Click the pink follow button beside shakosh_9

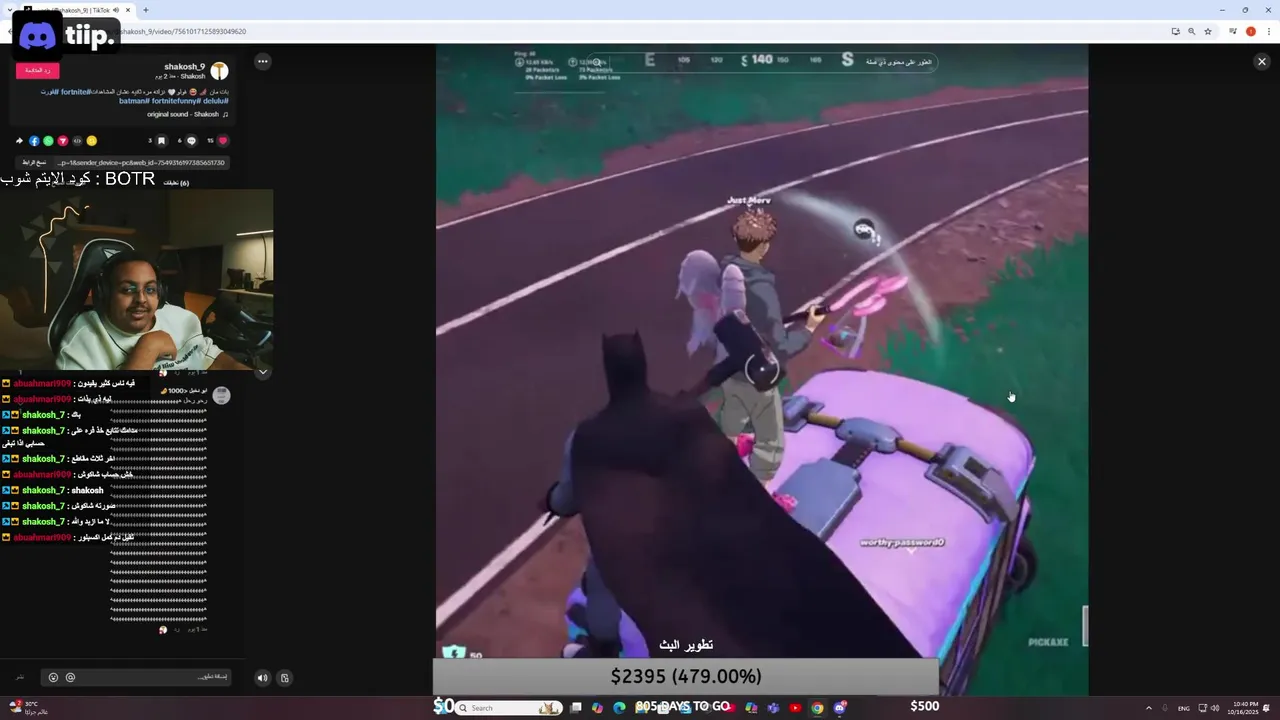[38, 70]
